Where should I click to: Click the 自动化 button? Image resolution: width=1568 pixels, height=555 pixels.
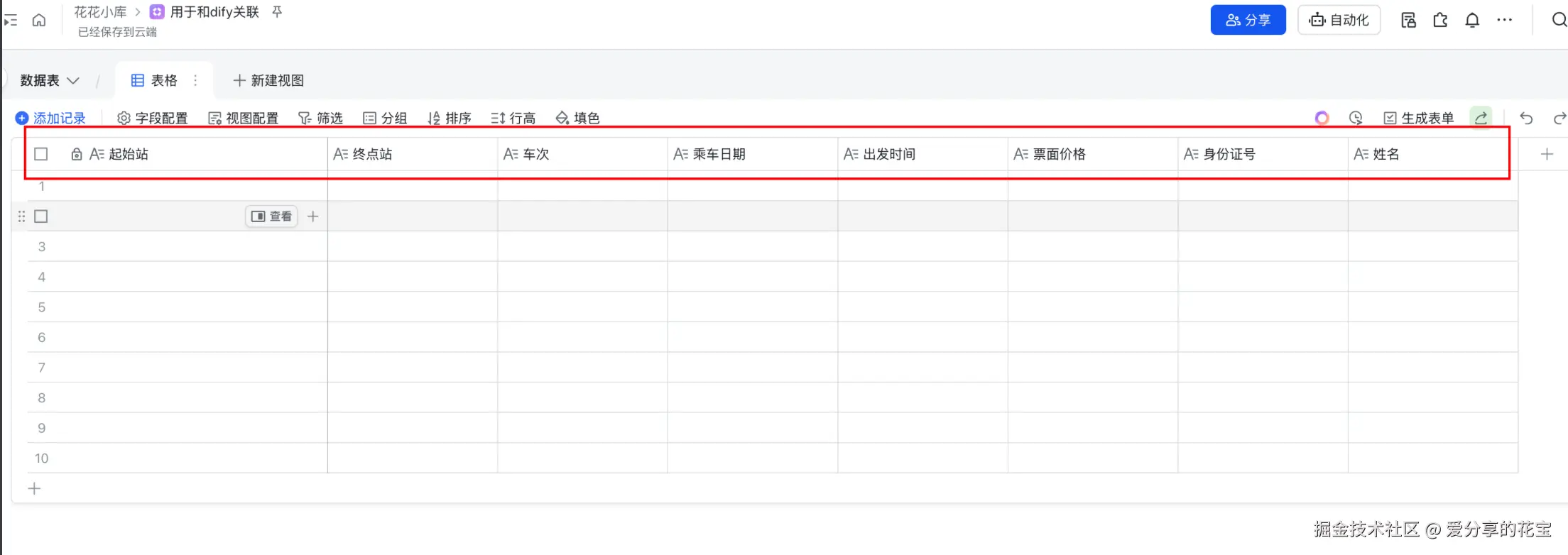click(x=1339, y=20)
